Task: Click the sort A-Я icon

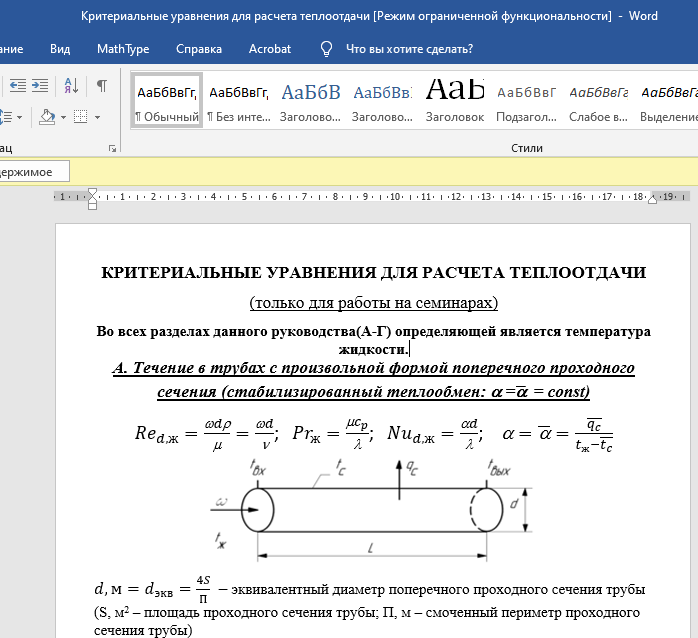Action: pyautogui.click(x=70, y=86)
